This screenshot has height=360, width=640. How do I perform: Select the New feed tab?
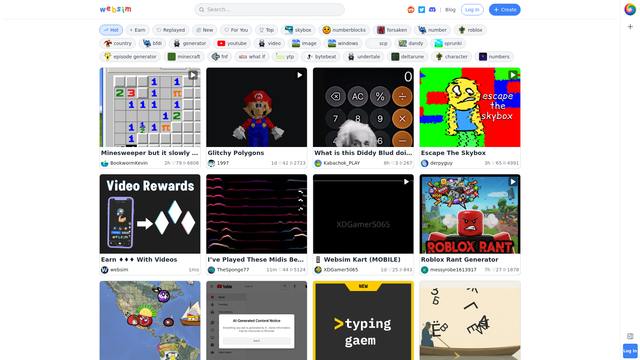click(204, 30)
